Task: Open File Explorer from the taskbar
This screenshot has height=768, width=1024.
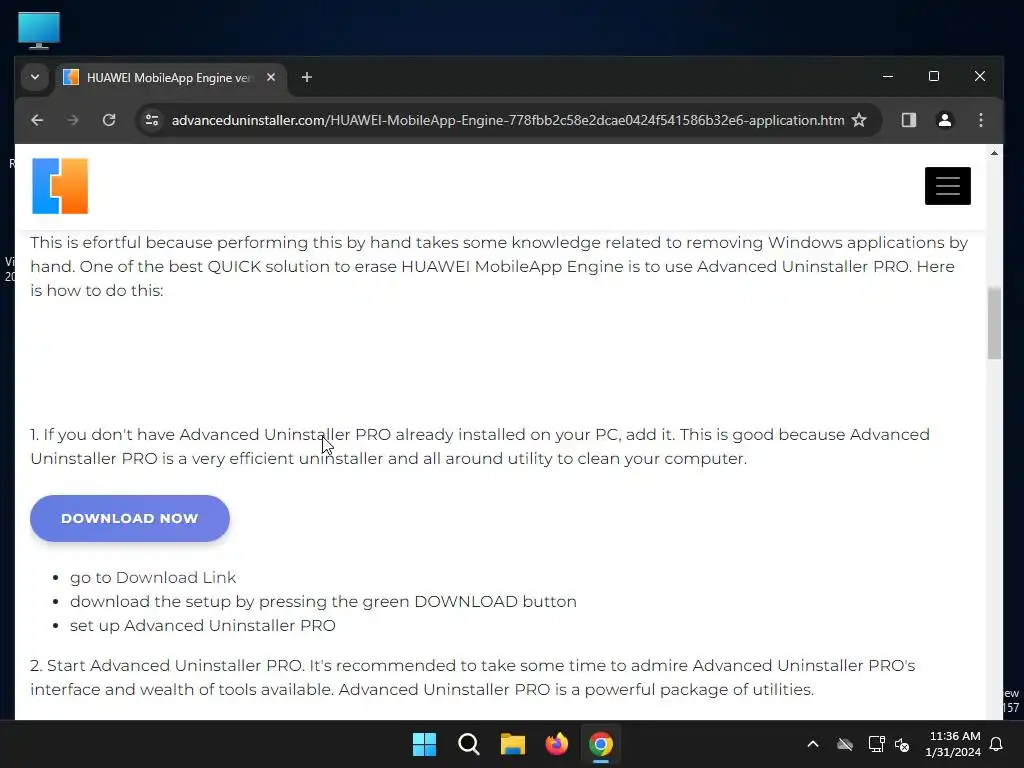Action: pyautogui.click(x=513, y=744)
